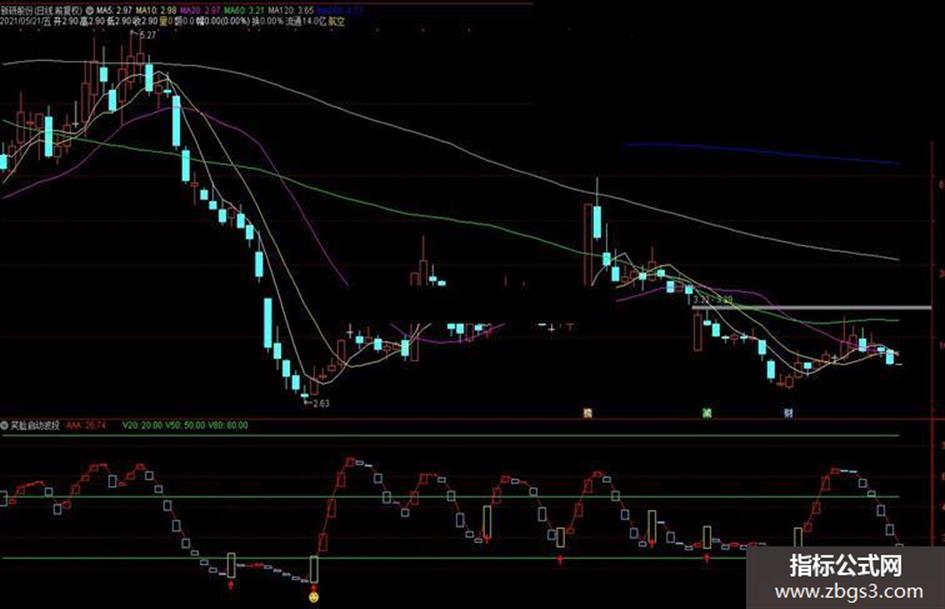Click the stock name title text
The image size is (945, 609).
click(41, 11)
